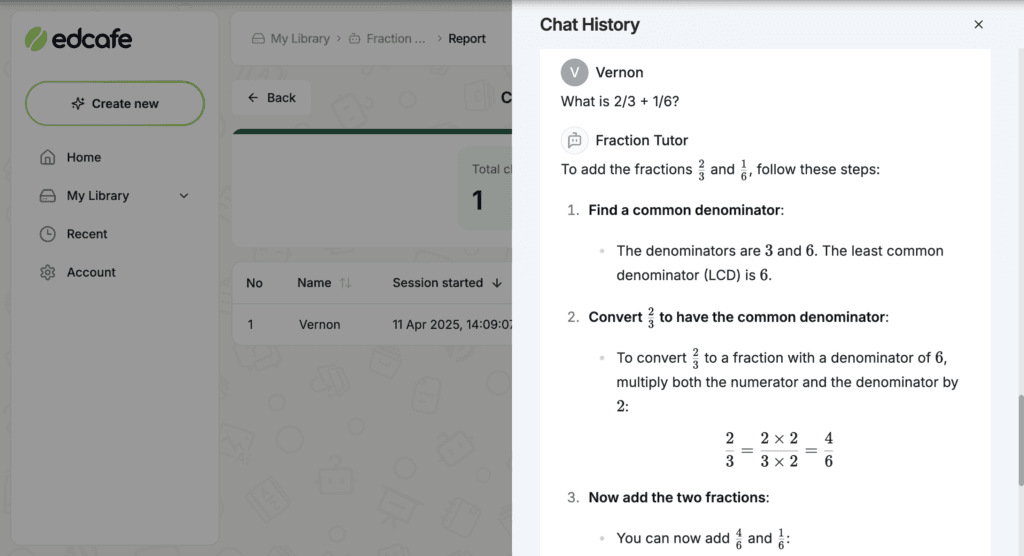The height and width of the screenshot is (556, 1024).
Task: Open My Library breadcrumb link
Action: (x=291, y=39)
